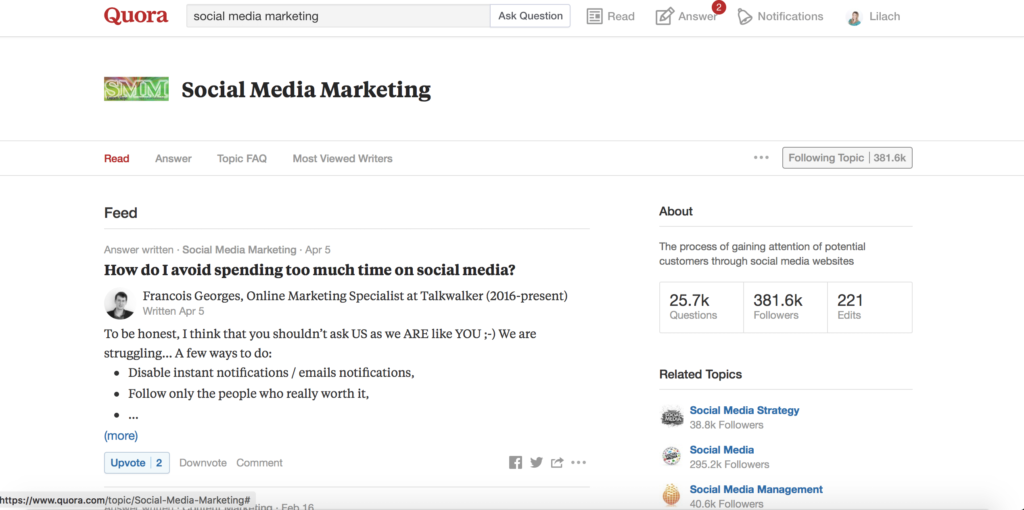Upvote the Francois Georges answer
This screenshot has width=1024, height=510.
point(136,462)
